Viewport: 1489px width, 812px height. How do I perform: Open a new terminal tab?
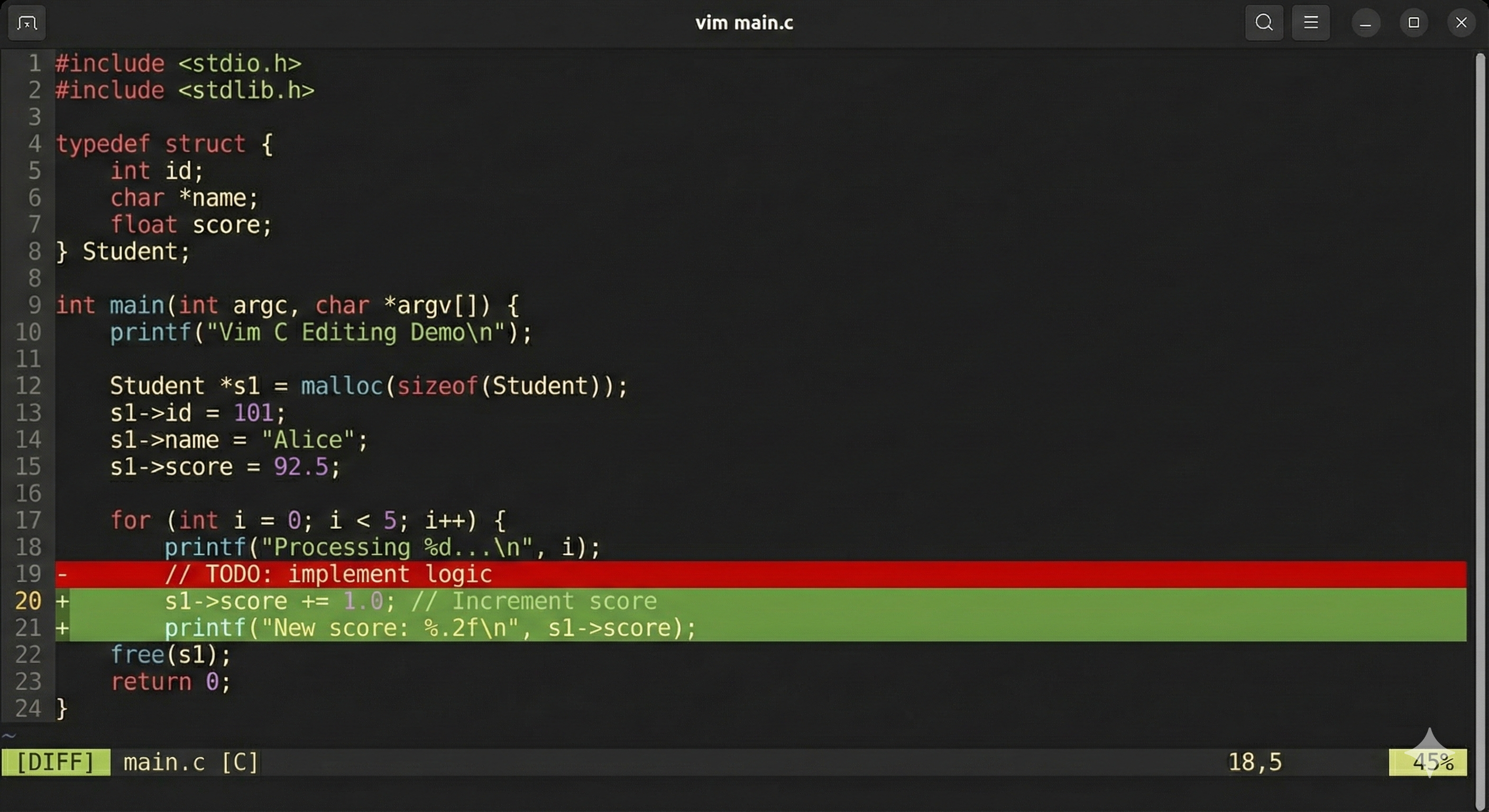point(25,23)
